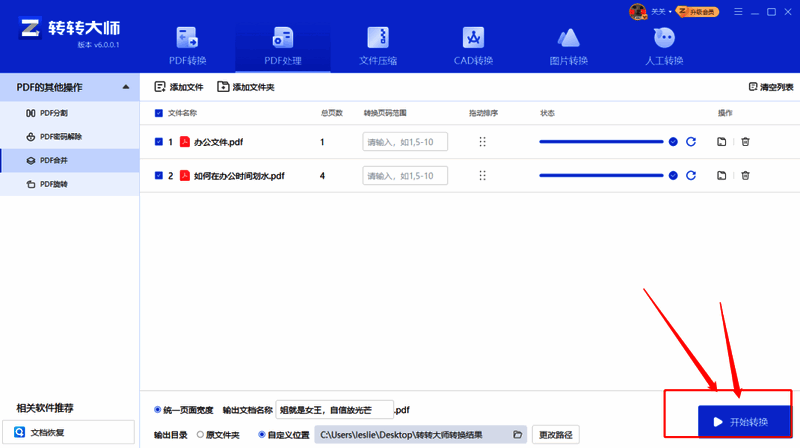Switch to the CAD转换 tab
800x448 pixels.
click(x=473, y=46)
